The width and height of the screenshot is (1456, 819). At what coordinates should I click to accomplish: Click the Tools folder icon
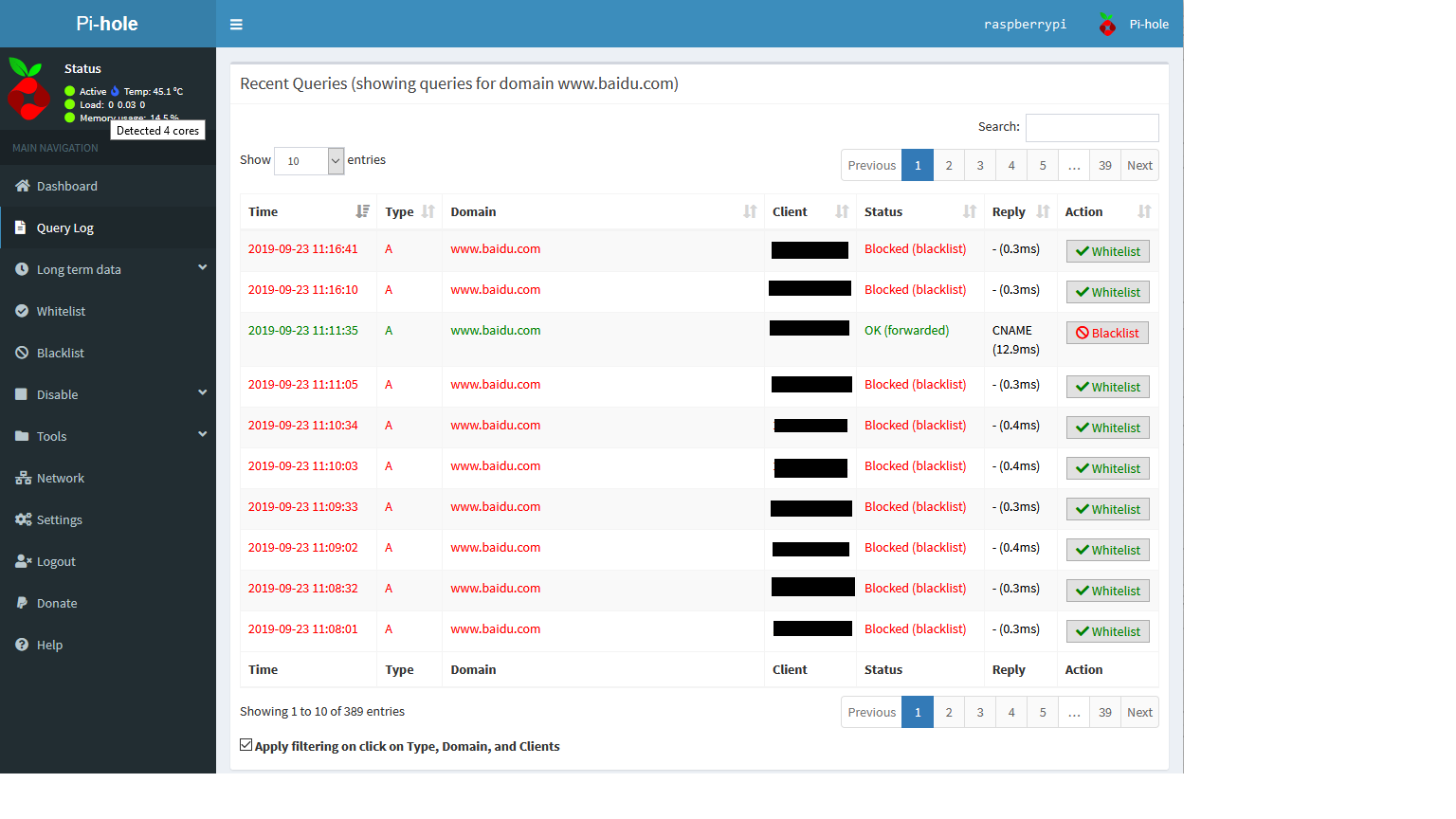[x=22, y=436]
